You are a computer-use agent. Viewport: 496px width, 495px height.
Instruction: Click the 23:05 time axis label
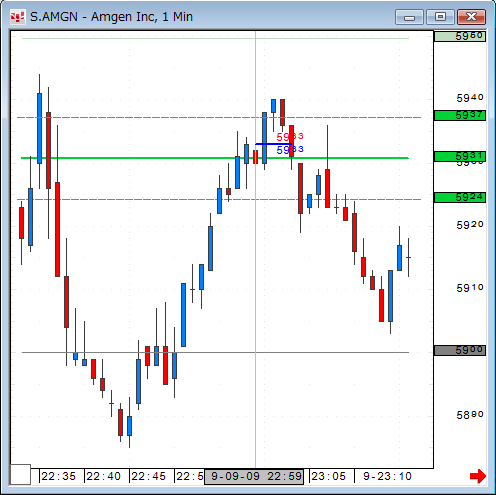pos(328,476)
